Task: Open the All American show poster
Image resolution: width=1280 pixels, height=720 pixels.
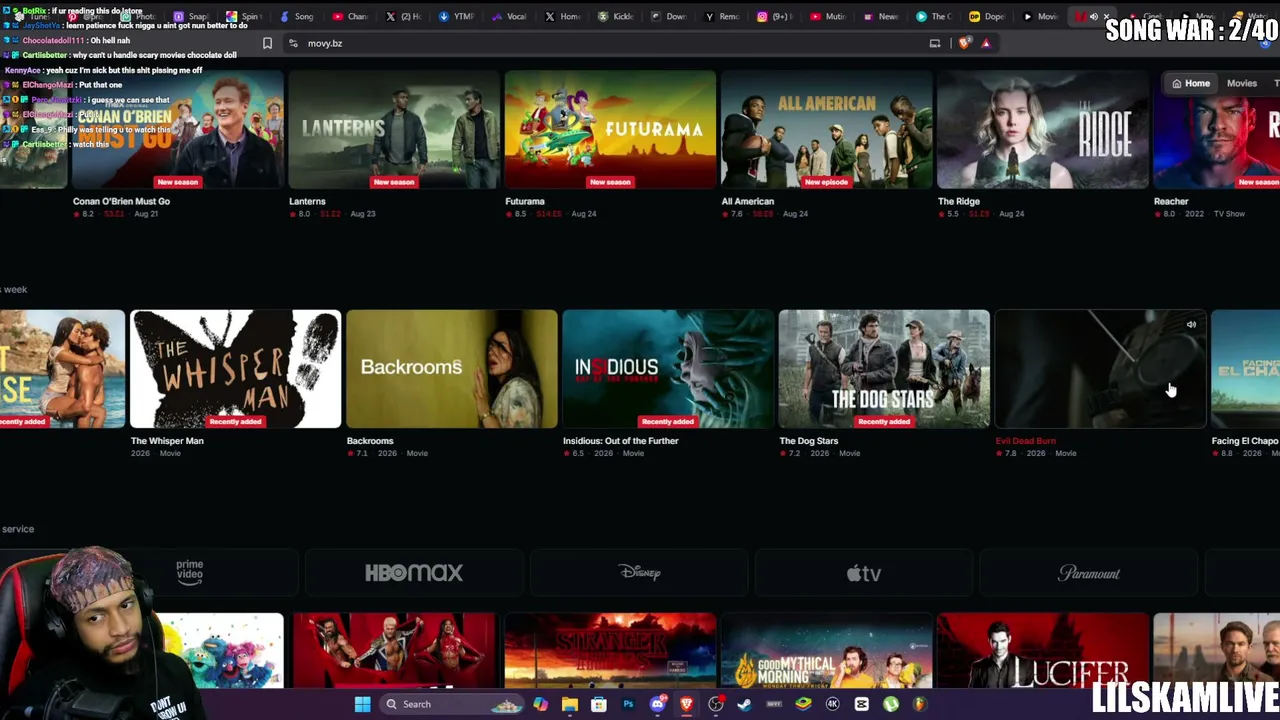Action: point(827,129)
